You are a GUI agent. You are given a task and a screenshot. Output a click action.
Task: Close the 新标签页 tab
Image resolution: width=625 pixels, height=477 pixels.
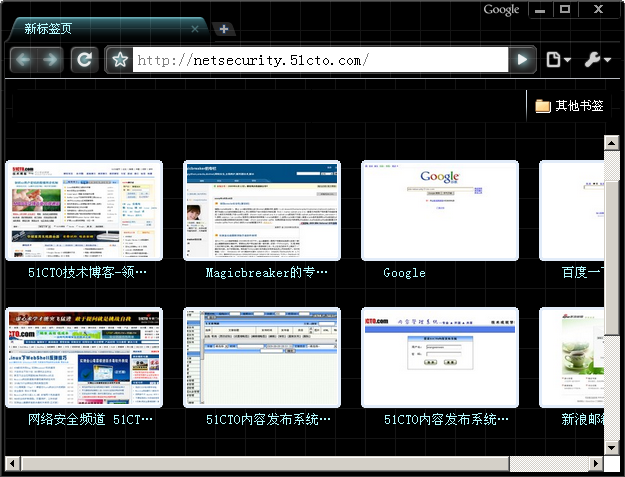195,29
